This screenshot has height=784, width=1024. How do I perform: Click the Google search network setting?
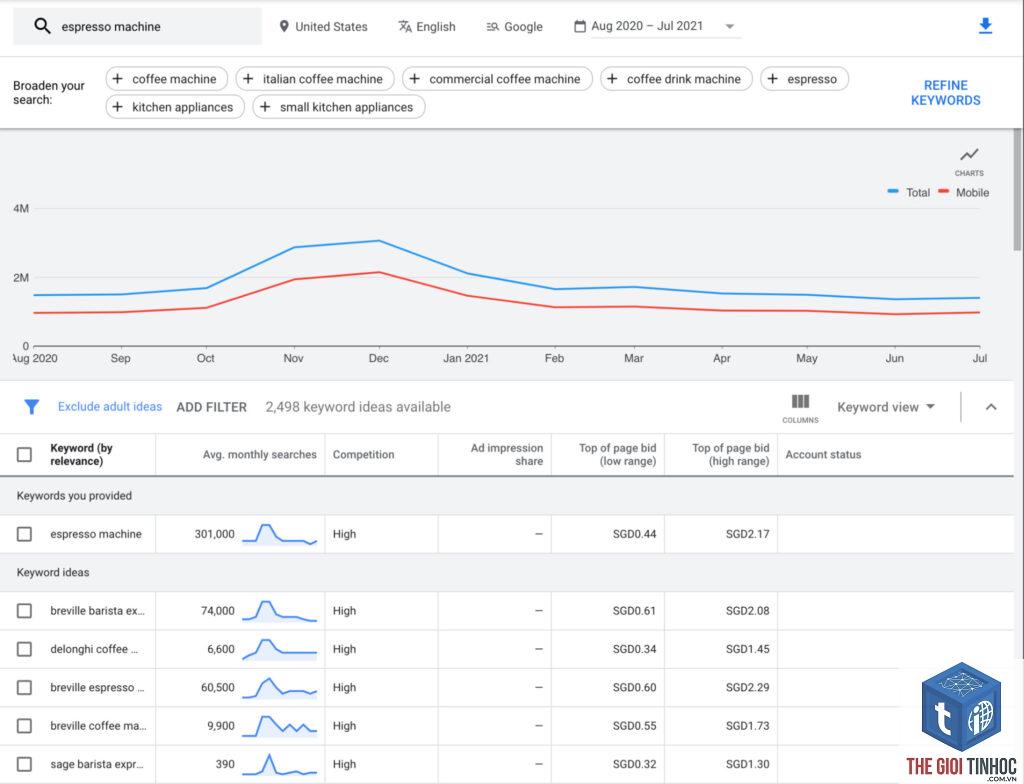pos(515,27)
